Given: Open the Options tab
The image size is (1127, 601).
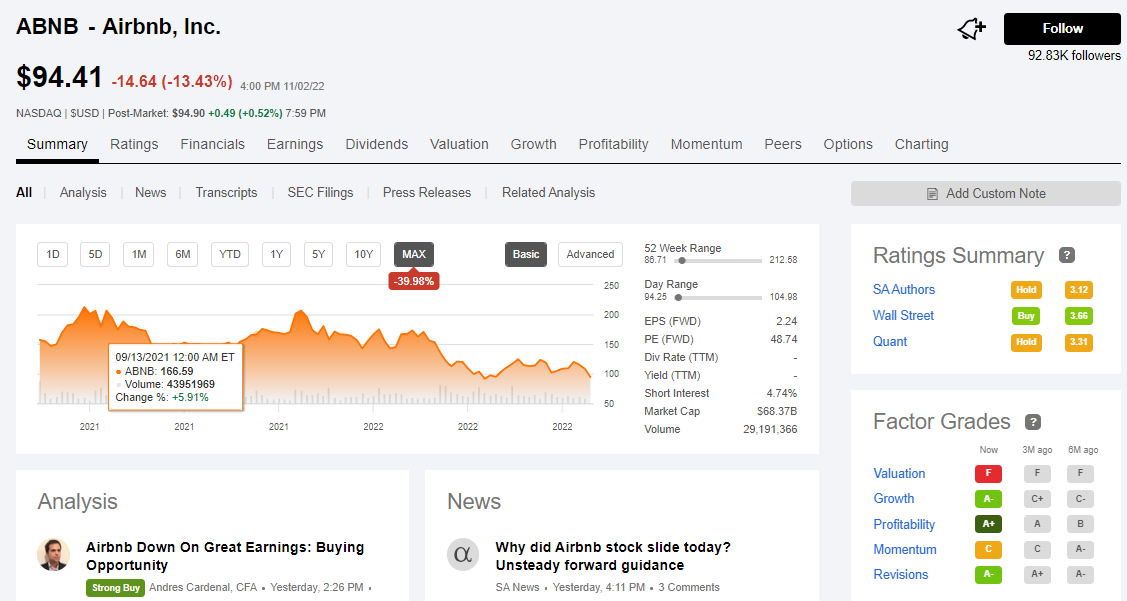Looking at the screenshot, I should point(848,144).
